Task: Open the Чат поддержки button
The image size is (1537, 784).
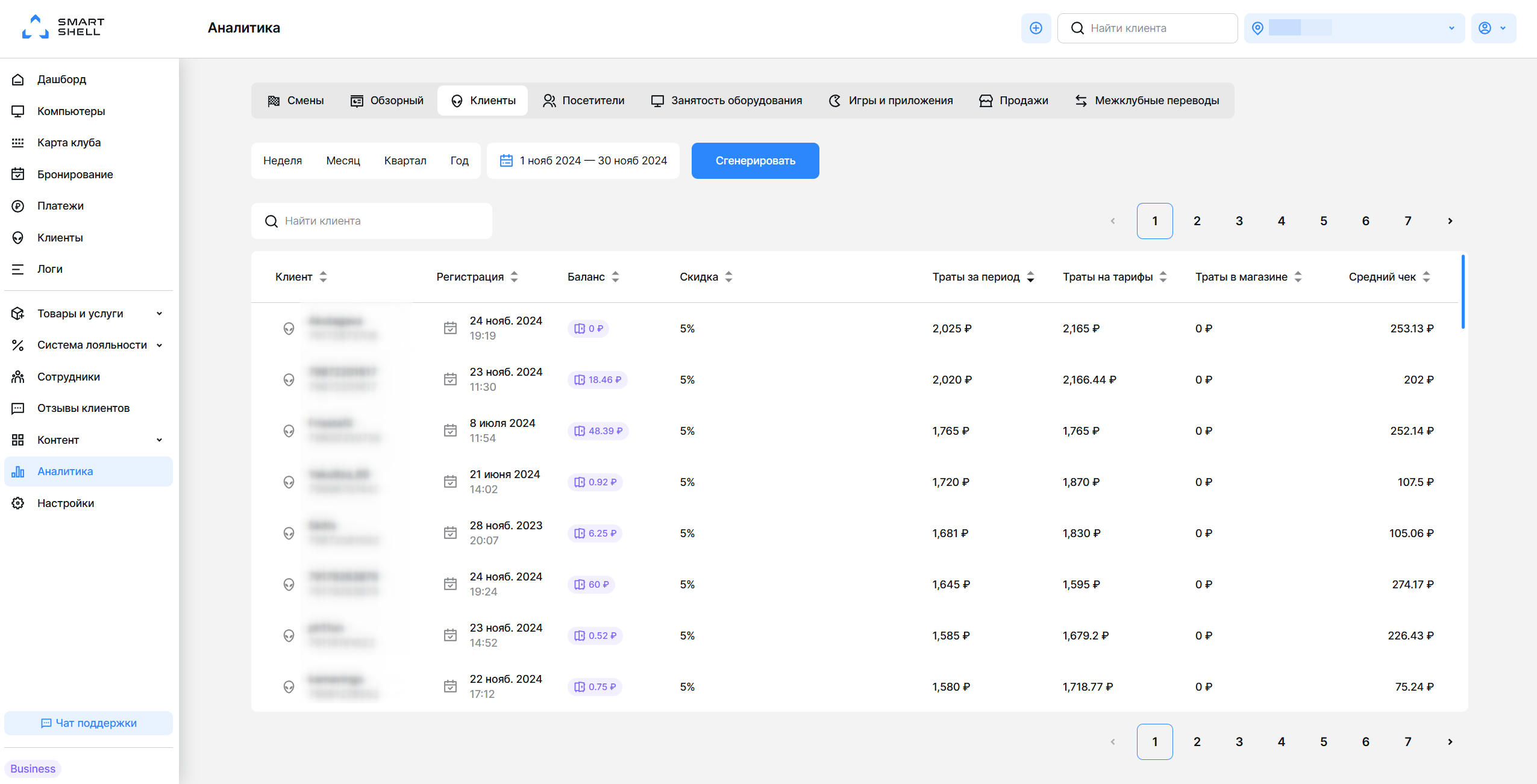Action: tap(89, 723)
